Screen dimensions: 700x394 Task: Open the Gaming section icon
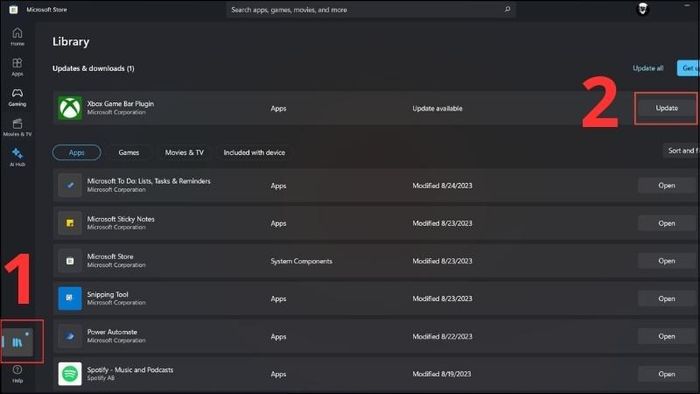pos(17,97)
